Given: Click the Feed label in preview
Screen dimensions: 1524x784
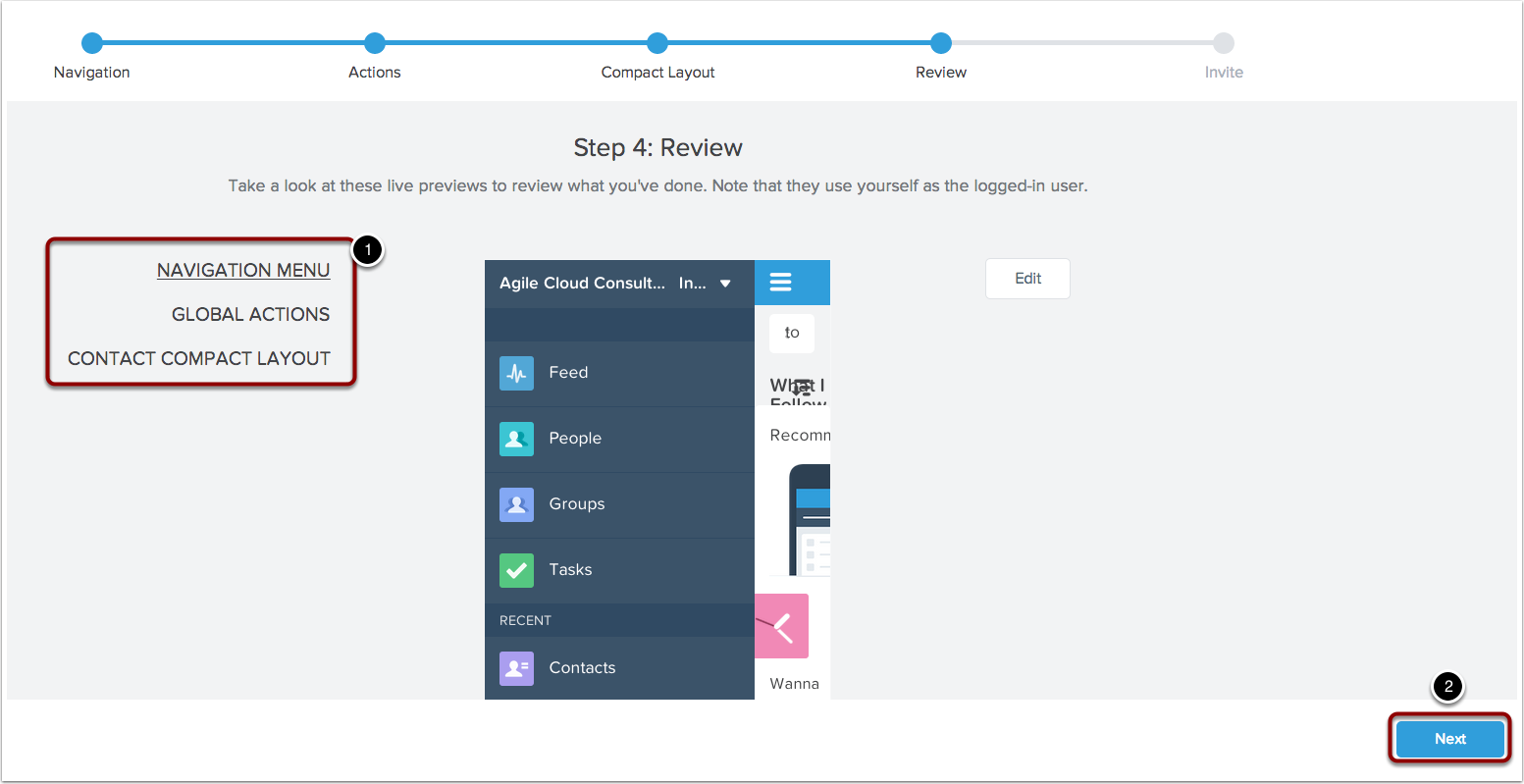Looking at the screenshot, I should 568,373.
